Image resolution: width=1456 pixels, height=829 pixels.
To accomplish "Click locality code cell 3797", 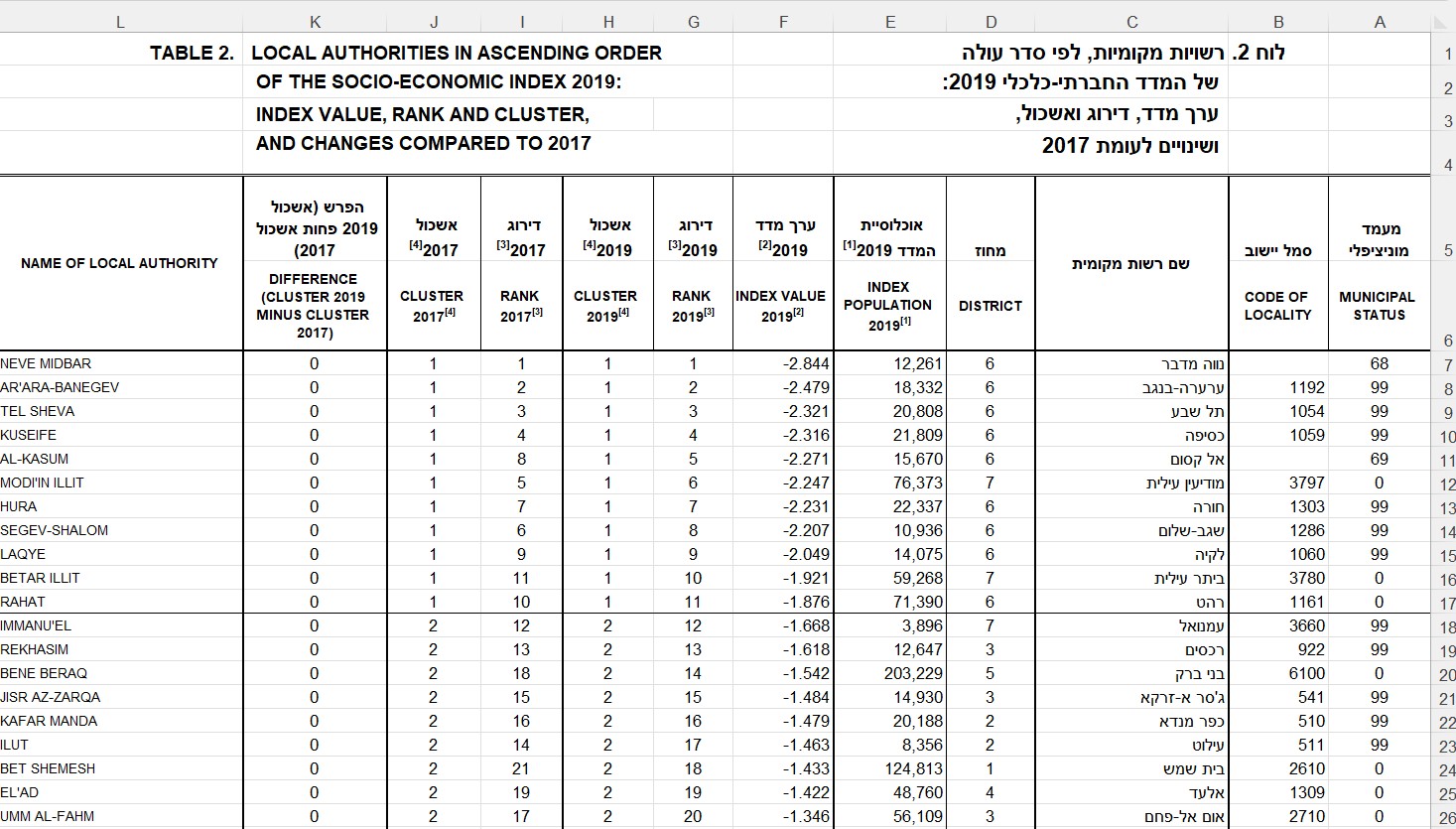I will click(1277, 483).
